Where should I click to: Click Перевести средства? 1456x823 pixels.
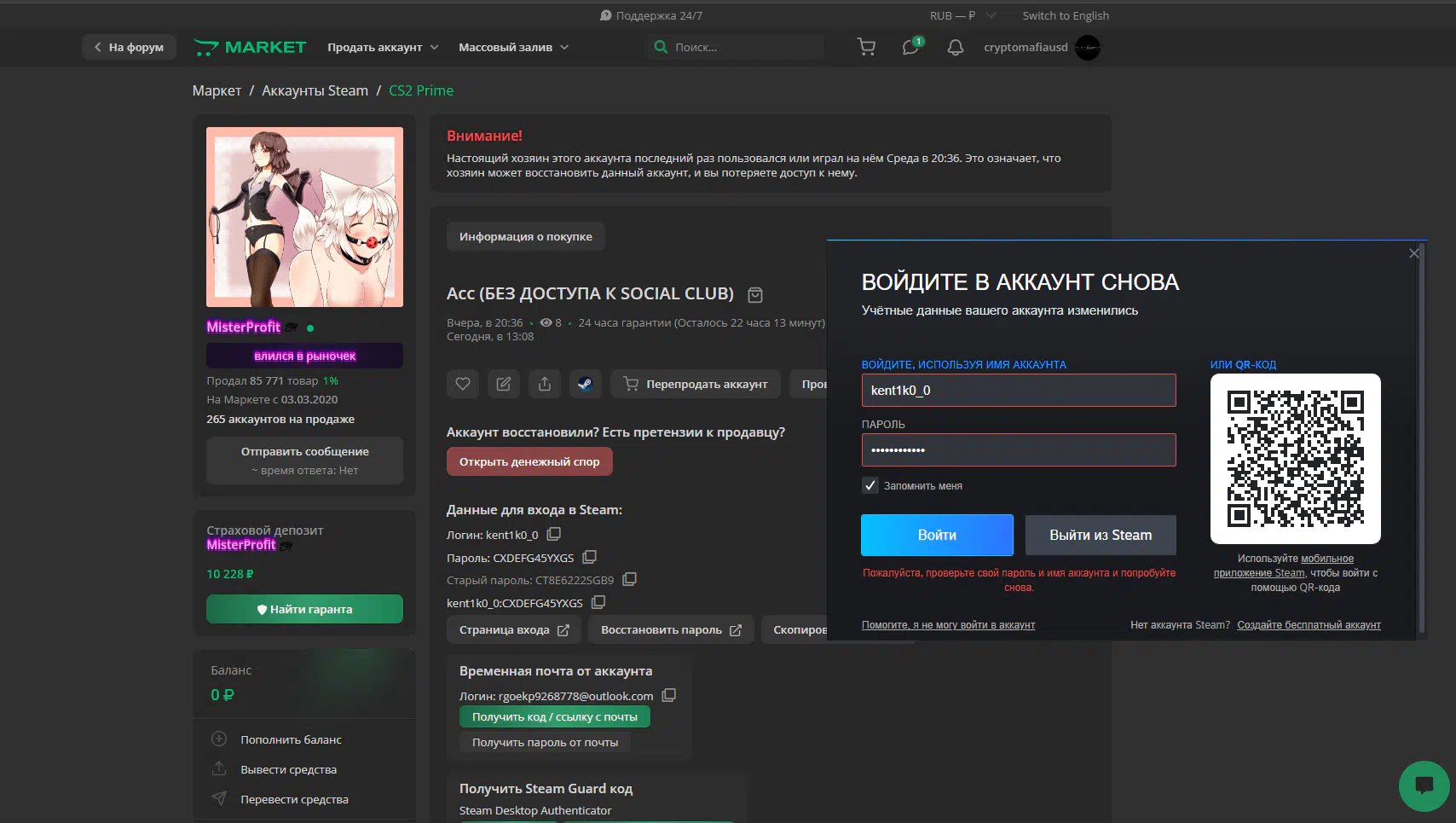tap(294, 799)
